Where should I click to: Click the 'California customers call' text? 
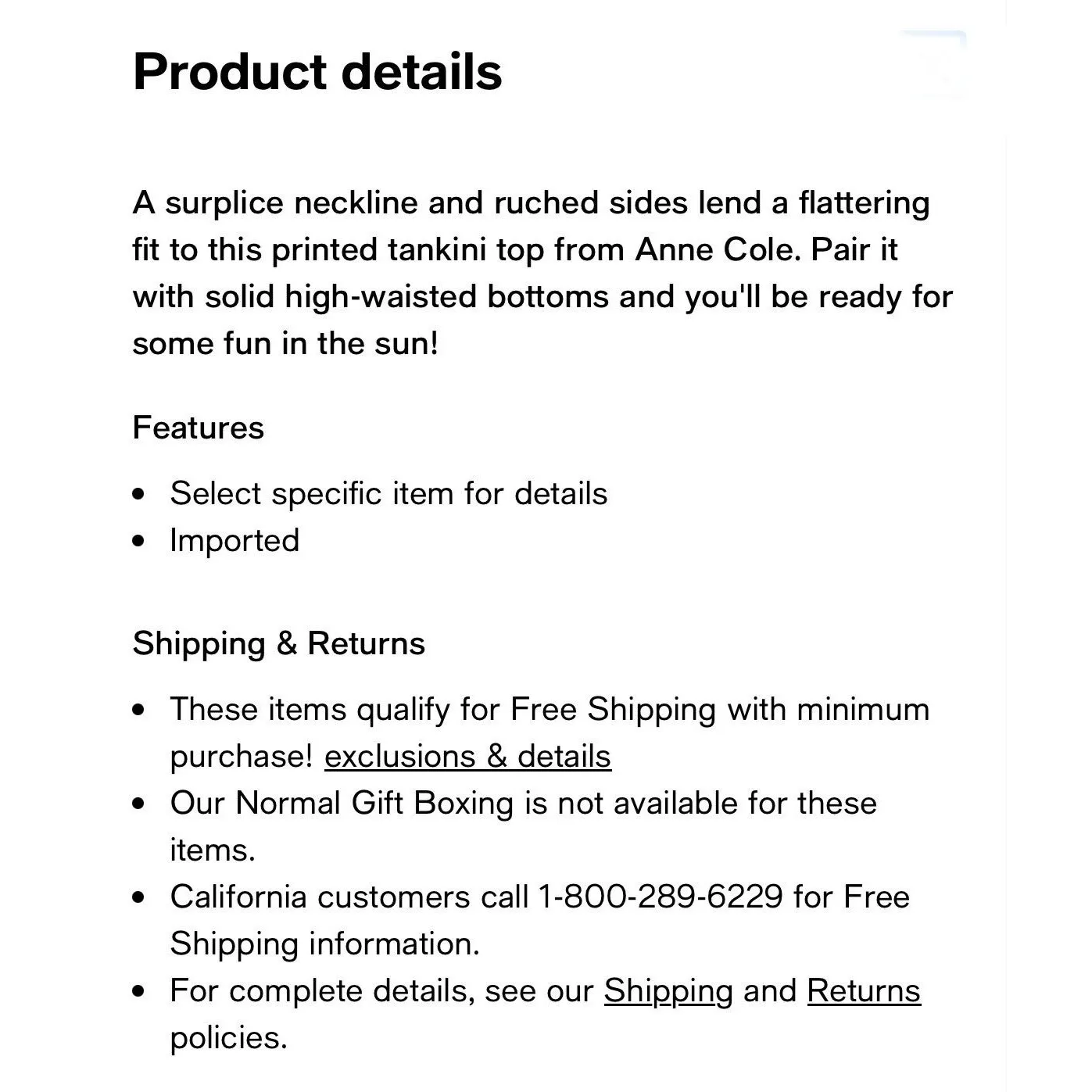[x=349, y=897]
